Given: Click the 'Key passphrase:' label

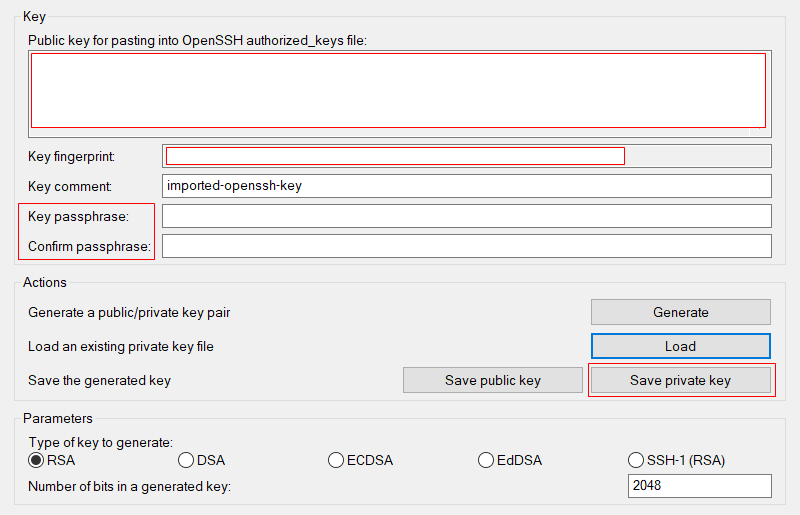Looking at the screenshot, I should tap(79, 216).
